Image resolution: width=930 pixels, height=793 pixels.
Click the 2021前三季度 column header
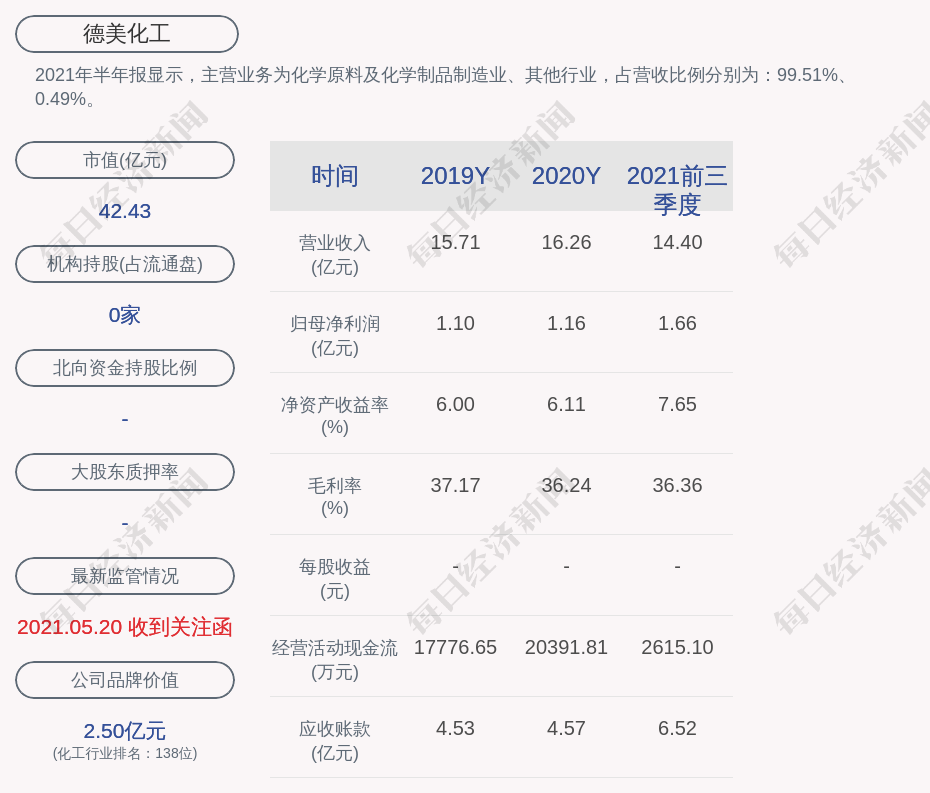coord(677,190)
